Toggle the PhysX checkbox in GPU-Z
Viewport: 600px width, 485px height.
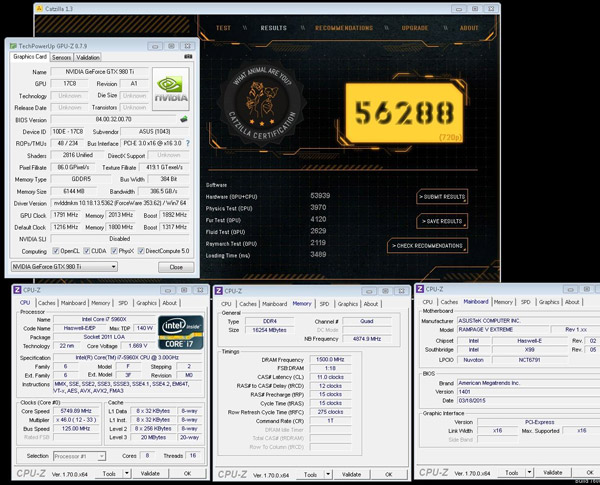(114, 251)
